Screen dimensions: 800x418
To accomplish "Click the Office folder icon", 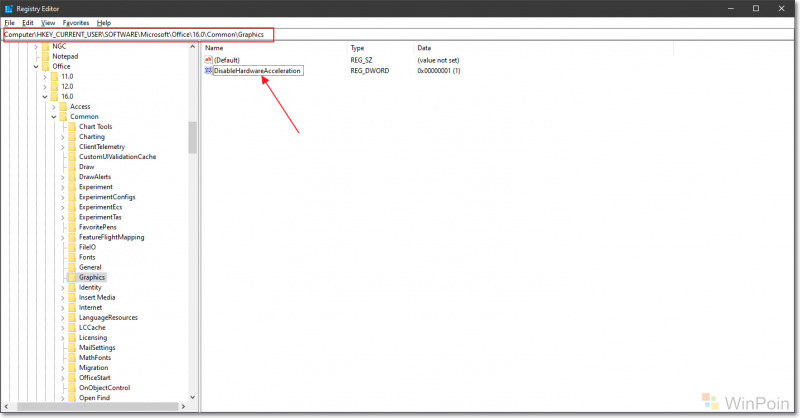I will click(45, 66).
